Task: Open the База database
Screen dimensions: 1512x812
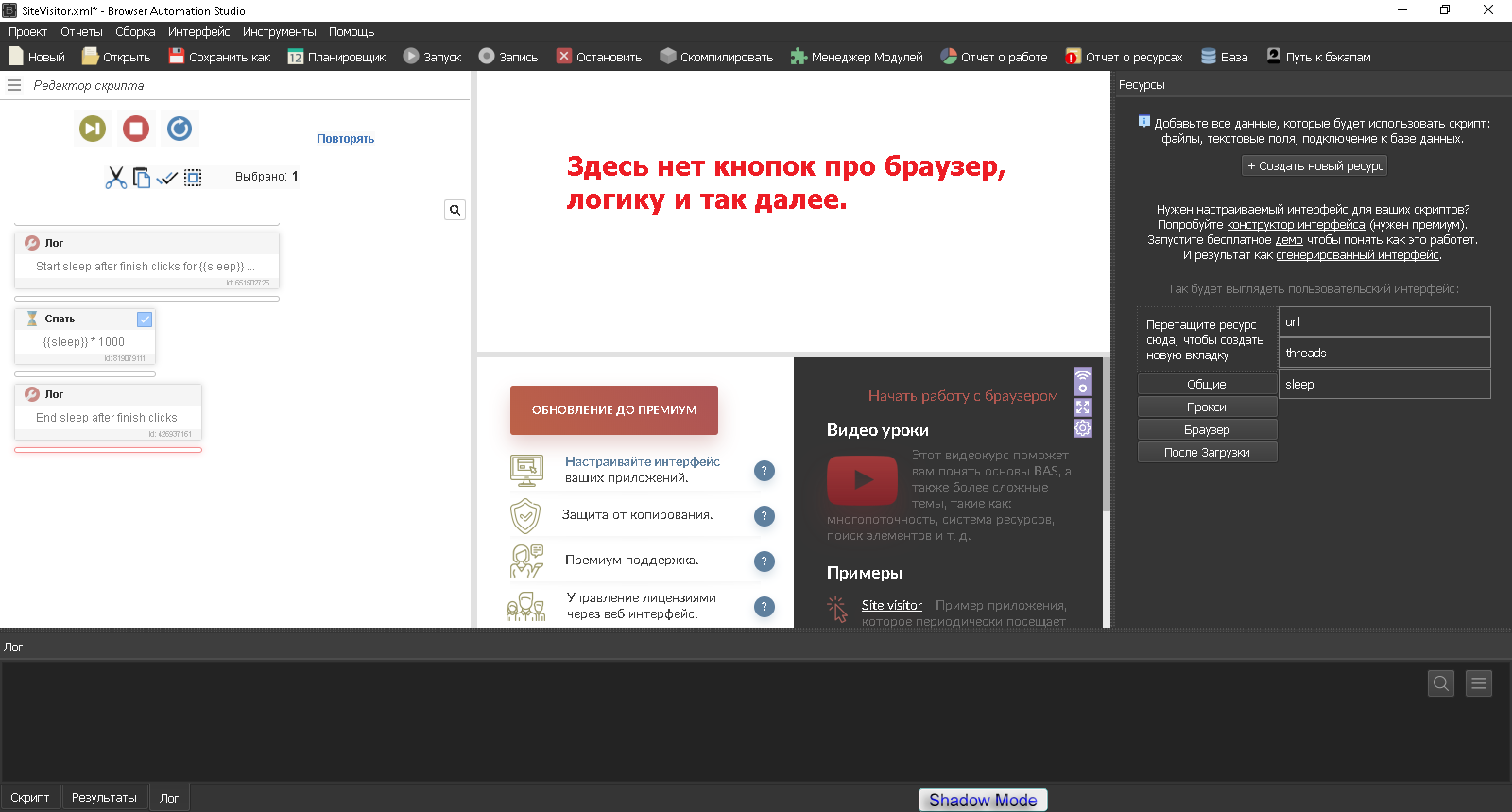Action: click(x=1225, y=57)
